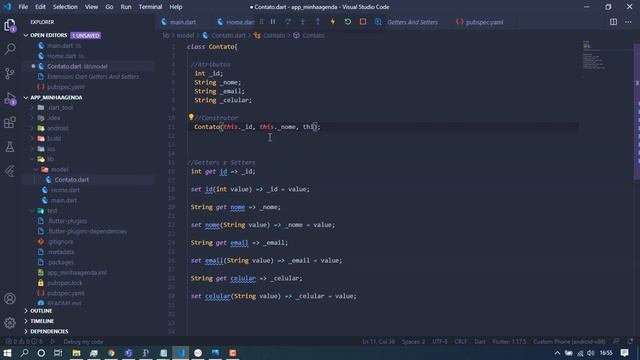Open the View menu
The width and height of the screenshot is (640, 360).
(x=91, y=7)
